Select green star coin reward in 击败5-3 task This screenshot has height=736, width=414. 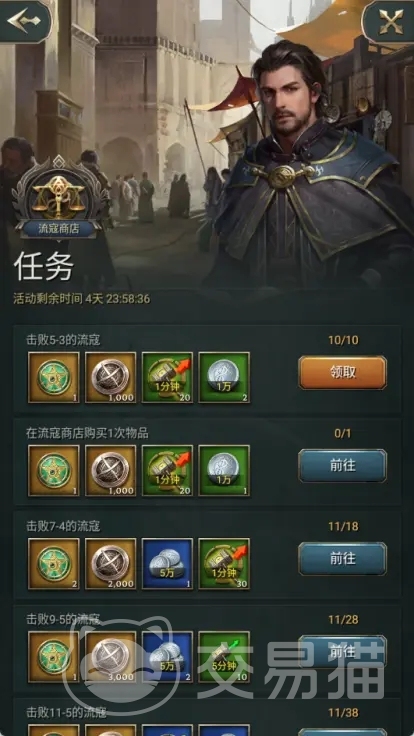click(x=54, y=377)
